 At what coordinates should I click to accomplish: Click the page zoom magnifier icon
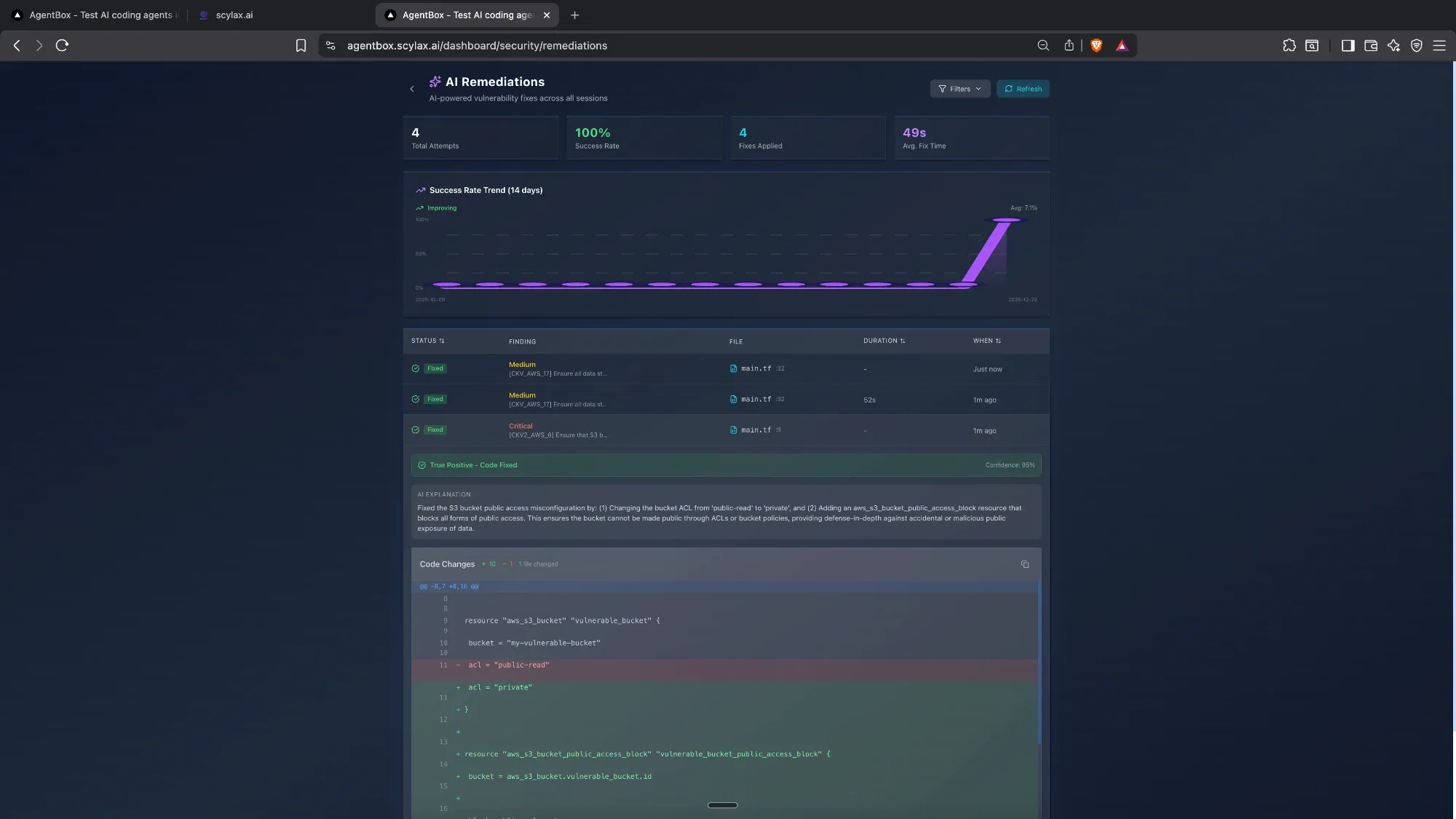1043,45
